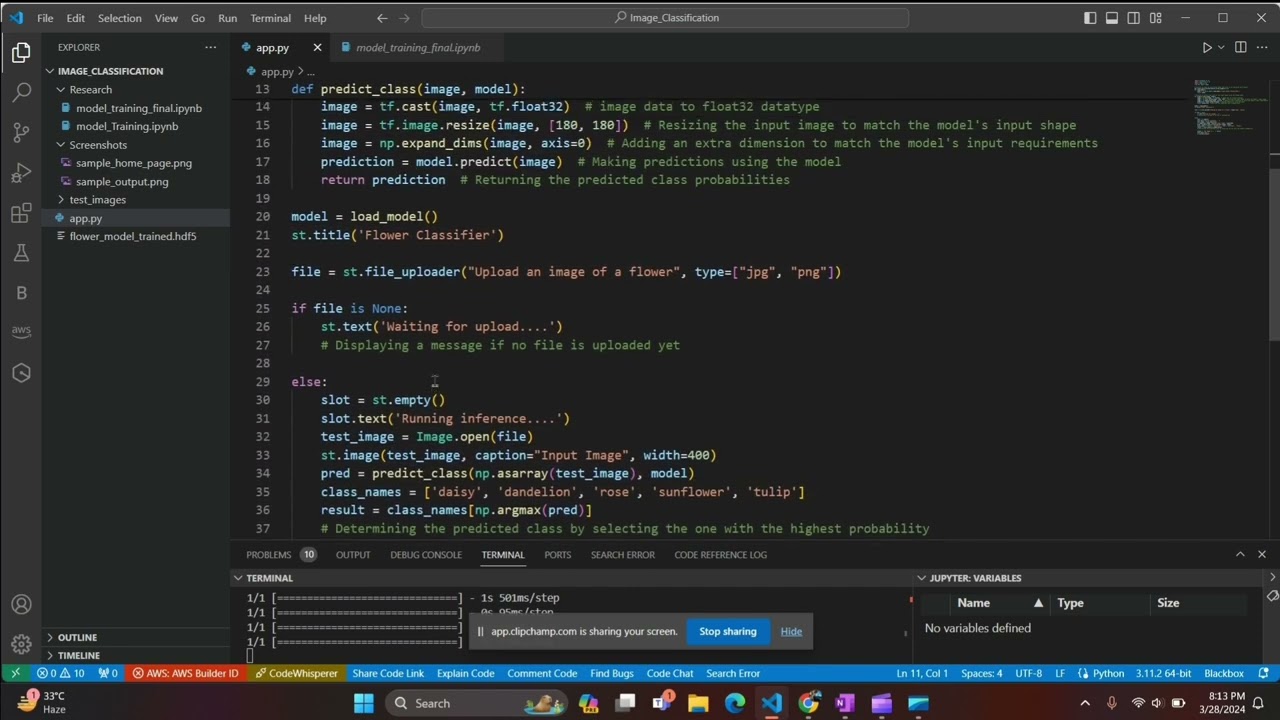Open errors and warnings count in status bar
This screenshot has width=1280, height=720.
pyautogui.click(x=60, y=673)
